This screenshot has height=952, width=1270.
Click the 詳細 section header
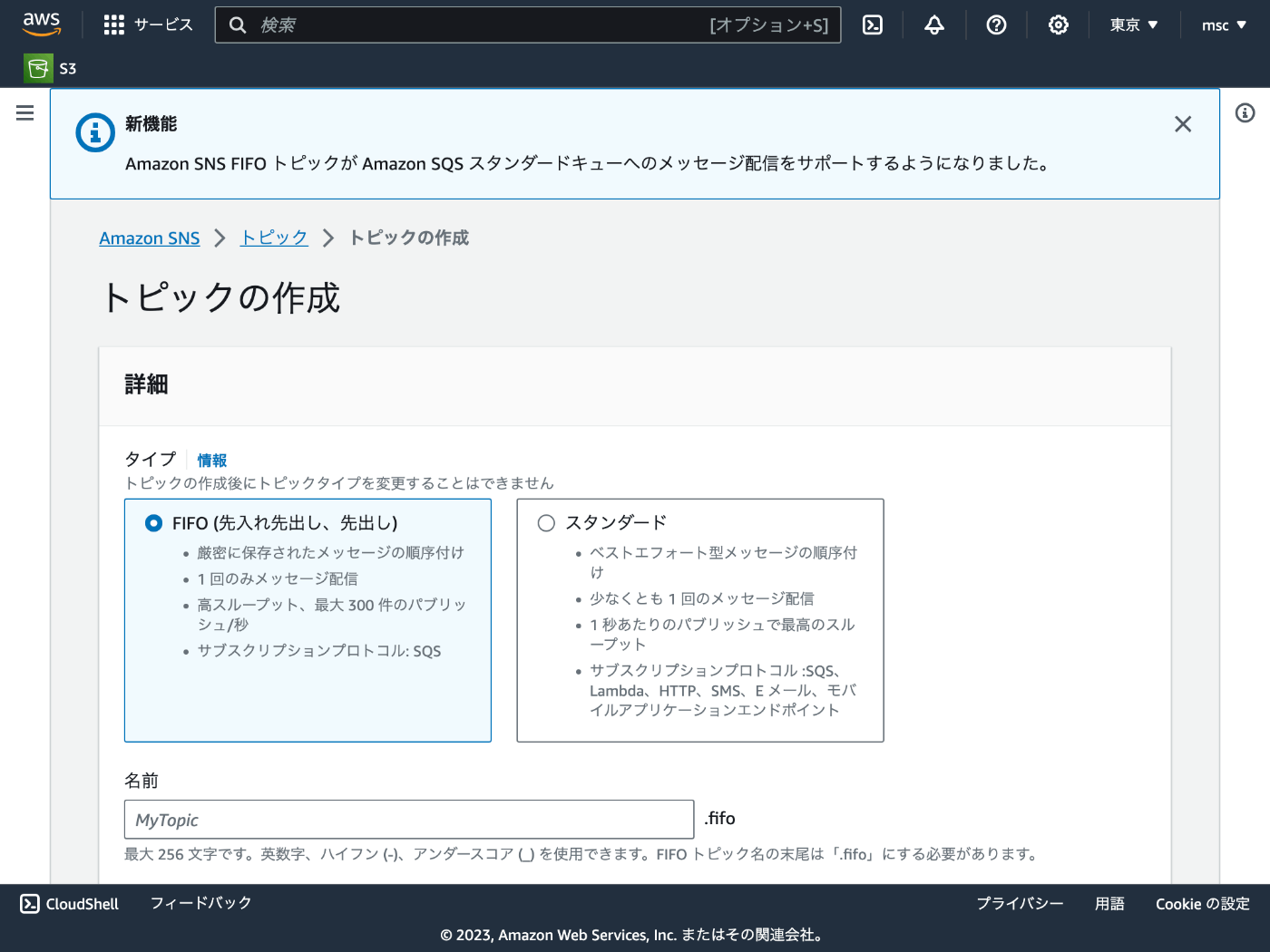(x=146, y=384)
